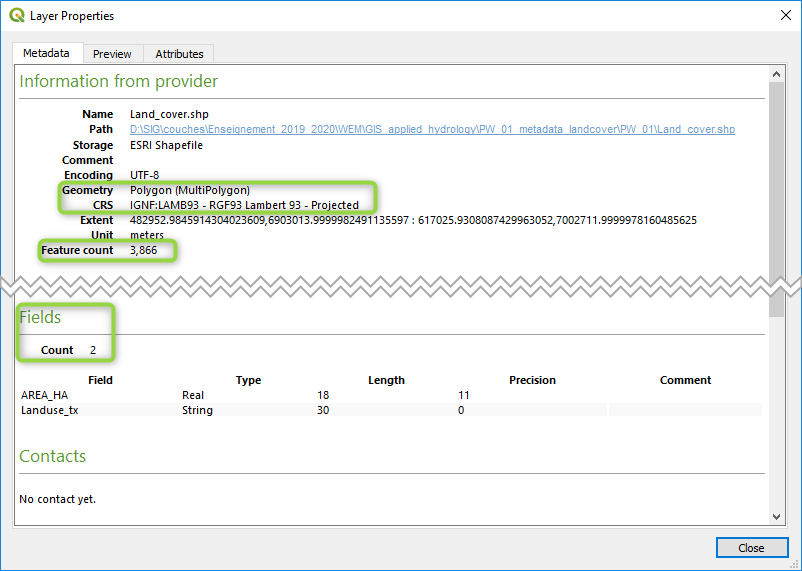Click the Field column header
The image size is (802, 571).
pyautogui.click(x=100, y=380)
